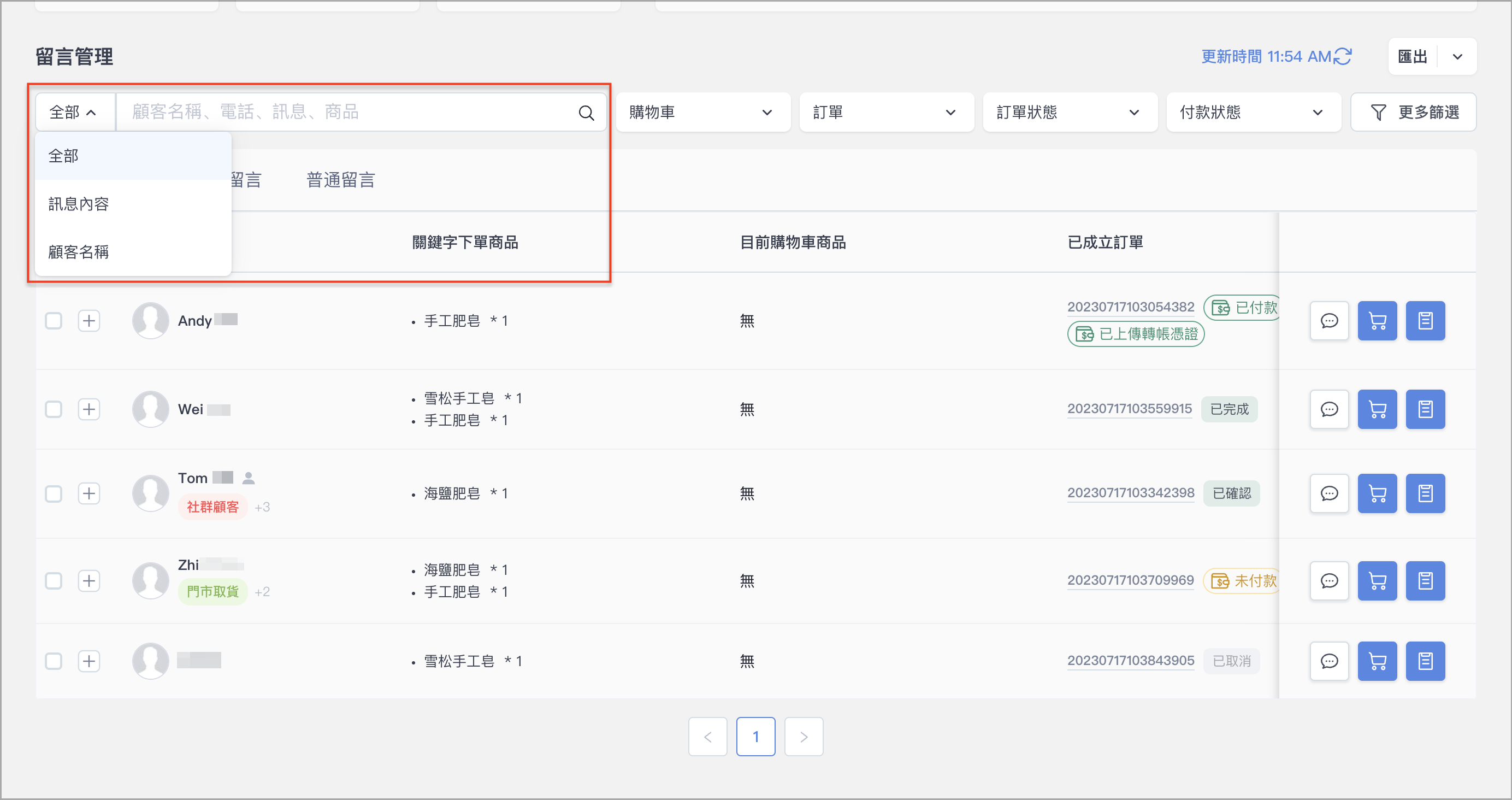Tick the checkbox for Andy's row
Viewport: 1512px width, 800px height.
click(54, 321)
